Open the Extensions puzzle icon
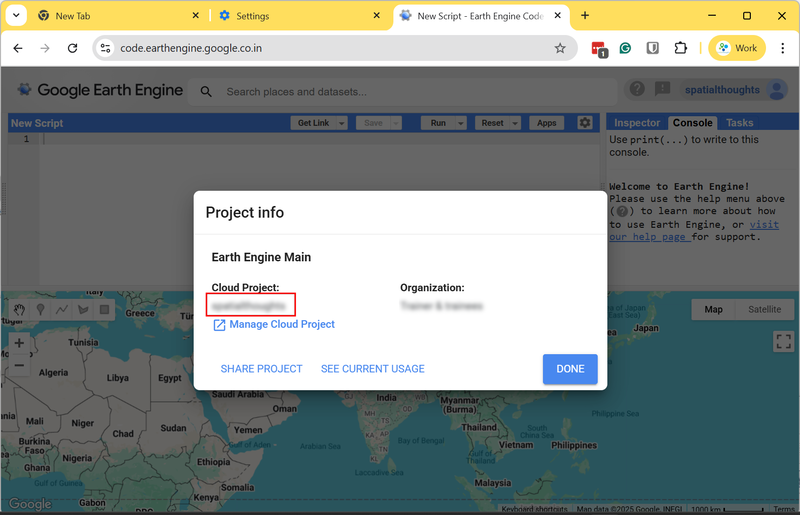Screen dimensions: 800x515 (x=680, y=48)
